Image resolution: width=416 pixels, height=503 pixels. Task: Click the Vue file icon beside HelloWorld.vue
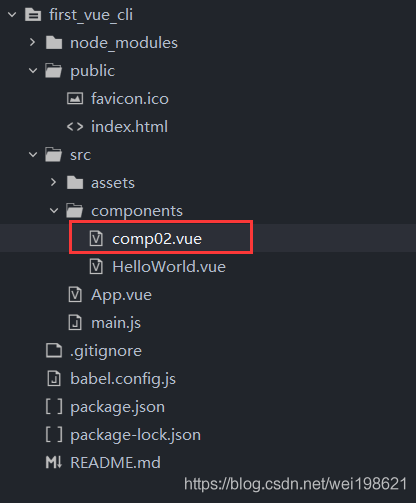pos(96,267)
